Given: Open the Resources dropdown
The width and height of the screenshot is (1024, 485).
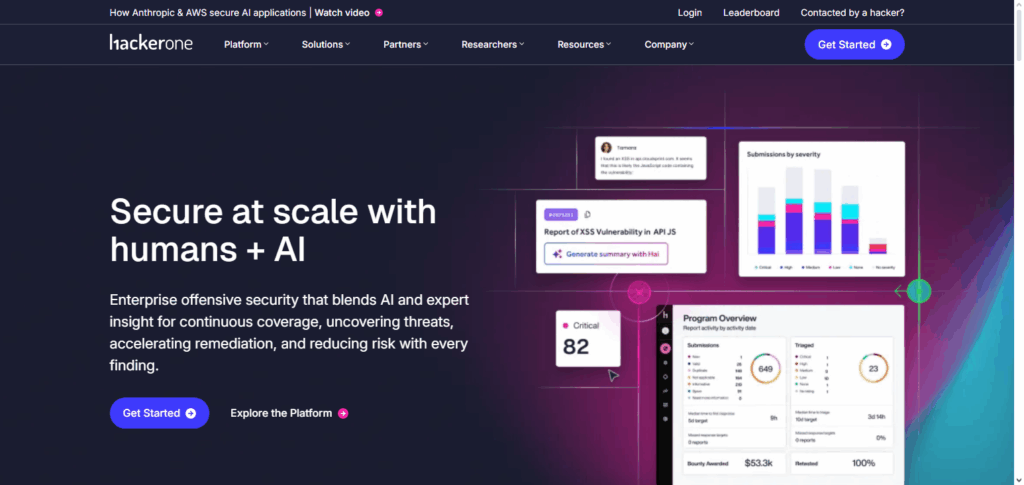Looking at the screenshot, I should [x=584, y=44].
